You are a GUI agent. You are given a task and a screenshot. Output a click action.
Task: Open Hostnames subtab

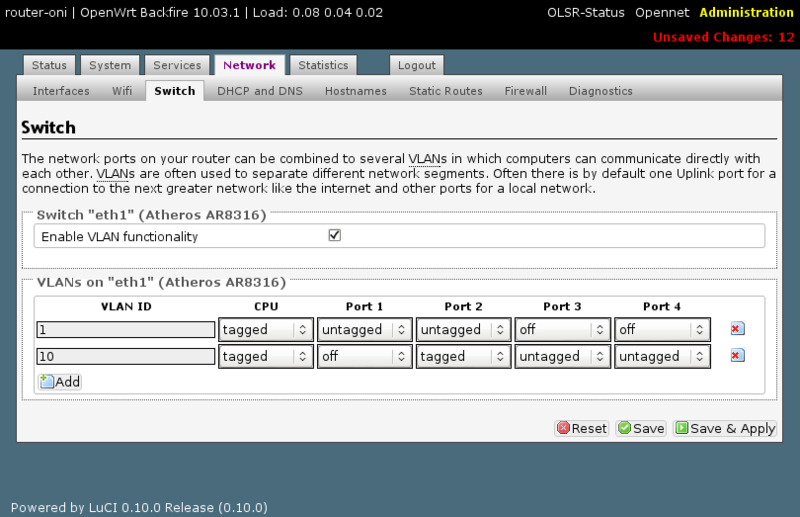click(x=356, y=91)
